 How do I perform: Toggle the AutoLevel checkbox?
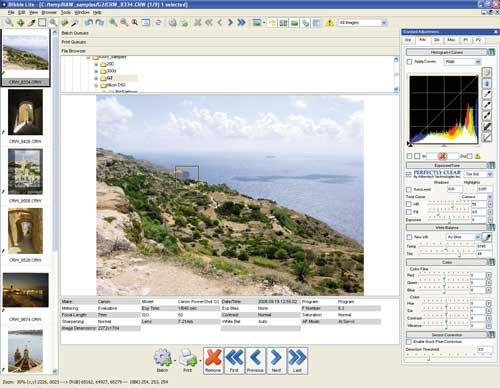[x=409, y=189]
